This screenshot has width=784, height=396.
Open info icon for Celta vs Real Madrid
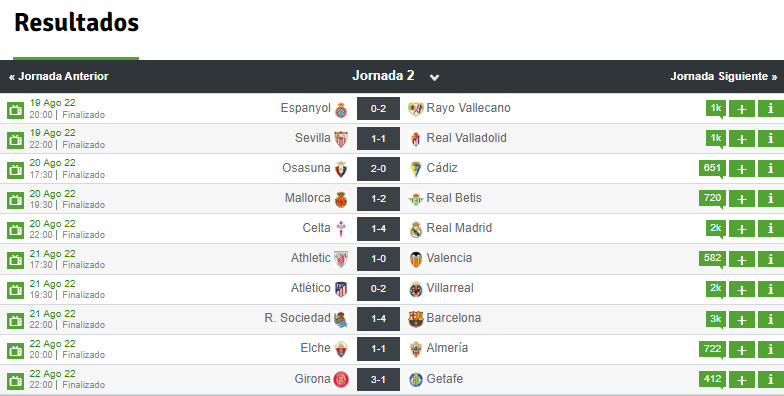point(771,229)
